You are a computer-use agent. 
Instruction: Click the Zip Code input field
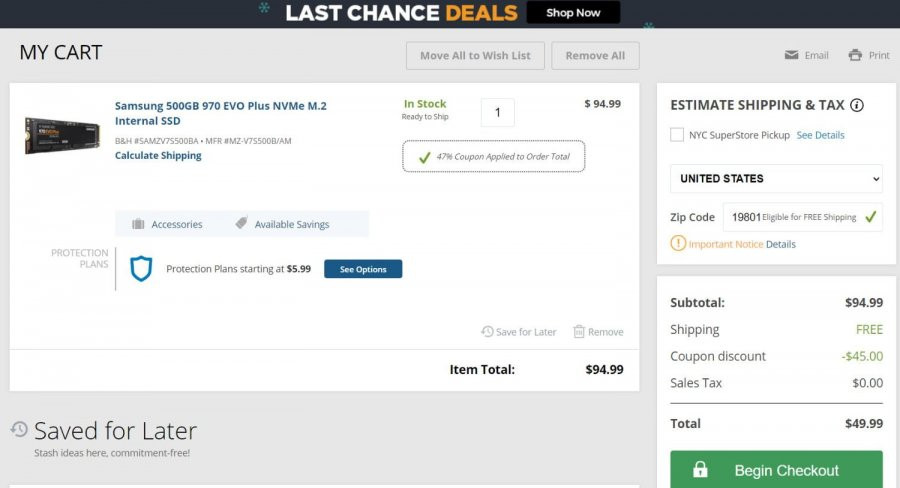tap(802, 217)
